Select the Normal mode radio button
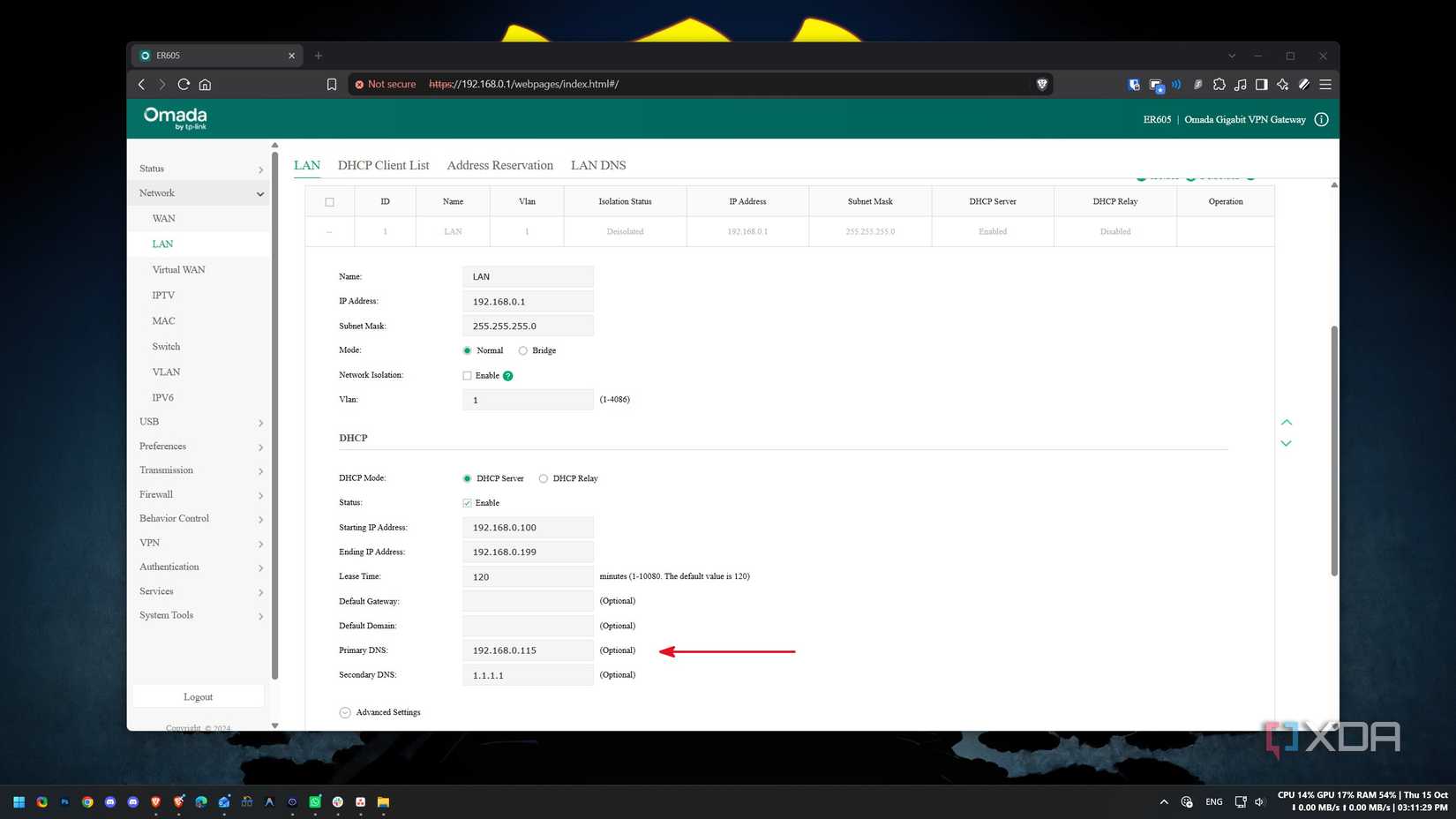Image resolution: width=1456 pixels, height=819 pixels. coord(467,350)
